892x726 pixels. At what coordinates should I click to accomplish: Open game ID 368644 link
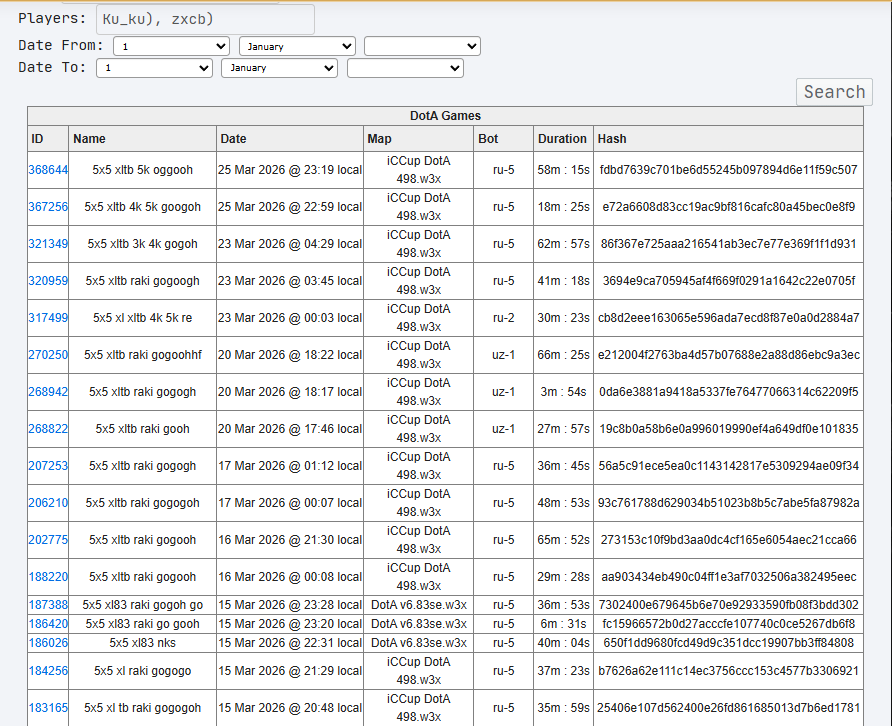coord(48,170)
